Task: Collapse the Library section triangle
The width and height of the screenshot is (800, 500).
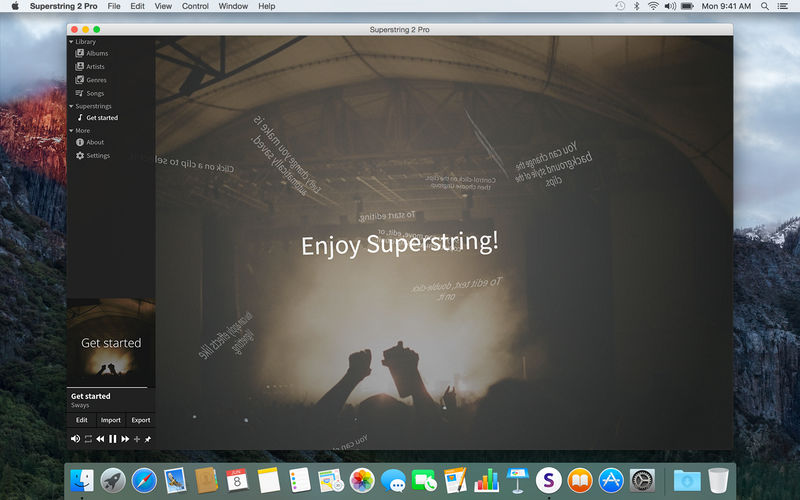Action: tap(71, 42)
